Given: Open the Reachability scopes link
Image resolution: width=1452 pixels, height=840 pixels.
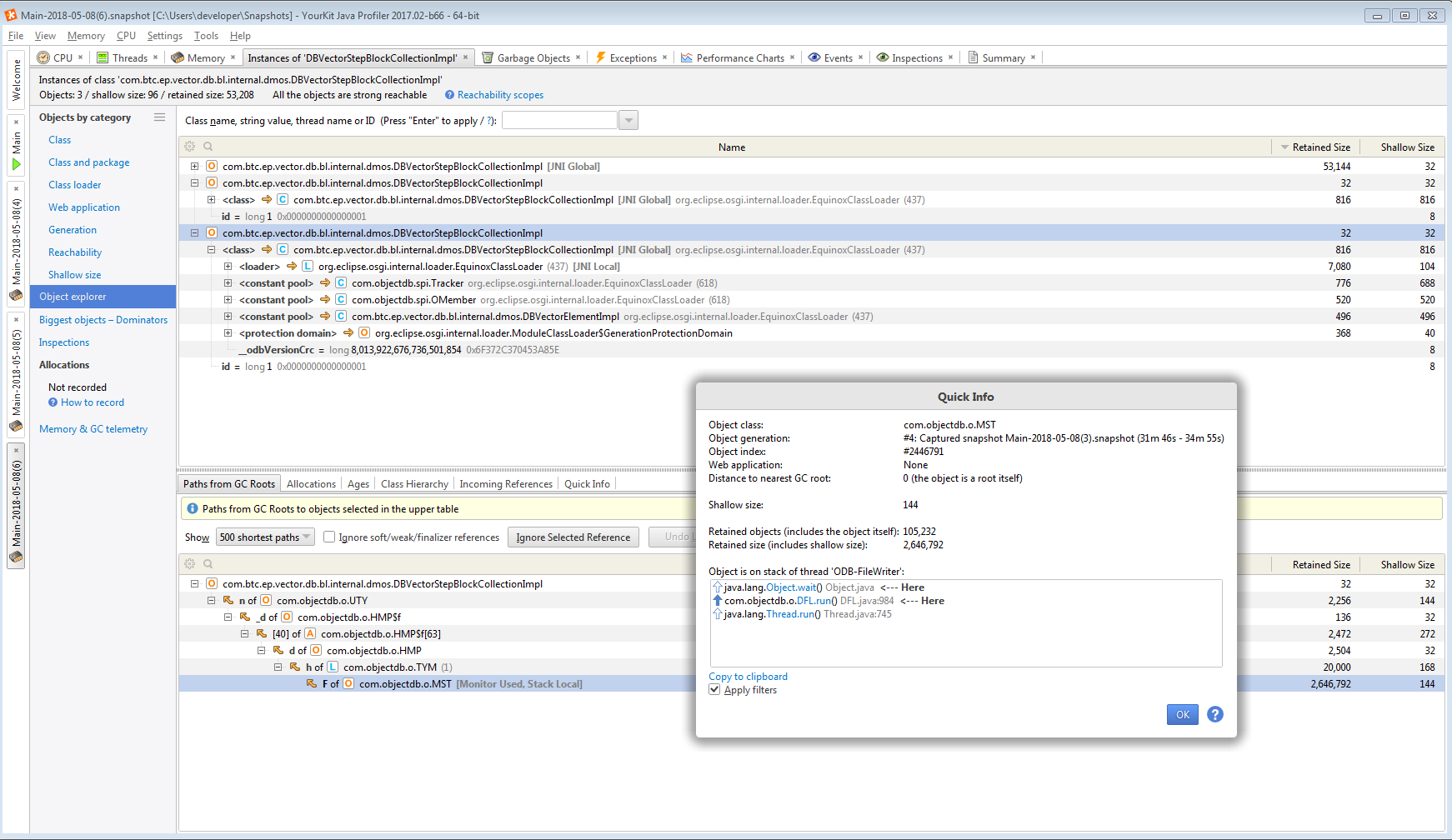Looking at the screenshot, I should pyautogui.click(x=500, y=95).
